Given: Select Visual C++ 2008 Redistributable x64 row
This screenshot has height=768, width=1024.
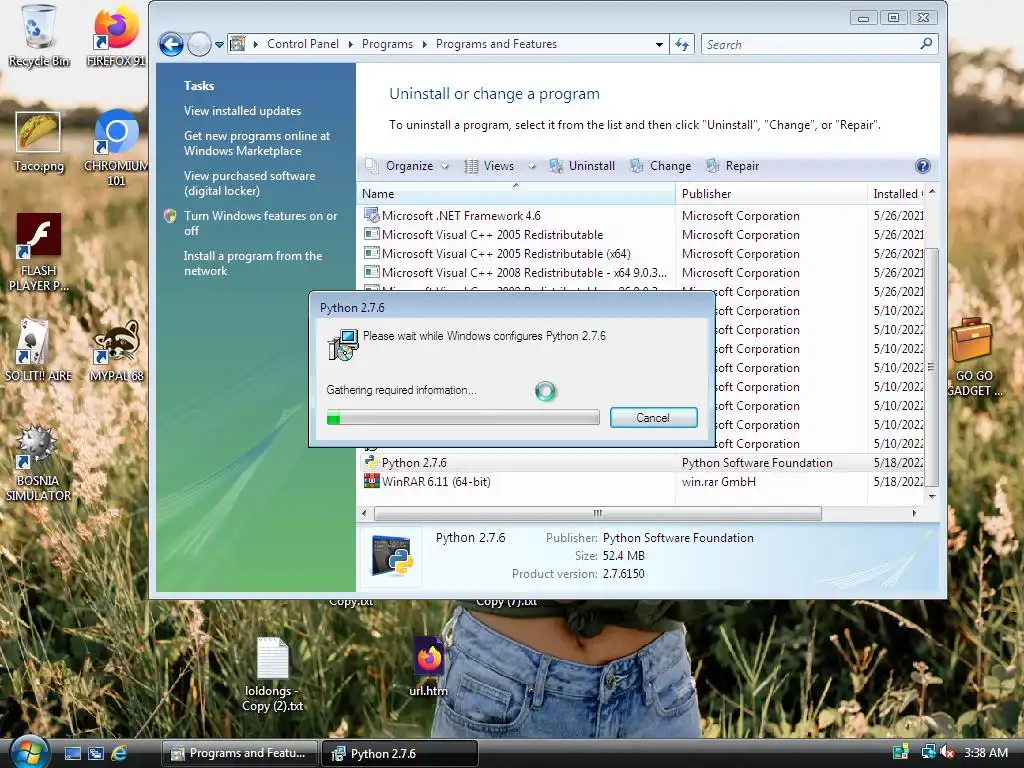Looking at the screenshot, I should 641,272.
